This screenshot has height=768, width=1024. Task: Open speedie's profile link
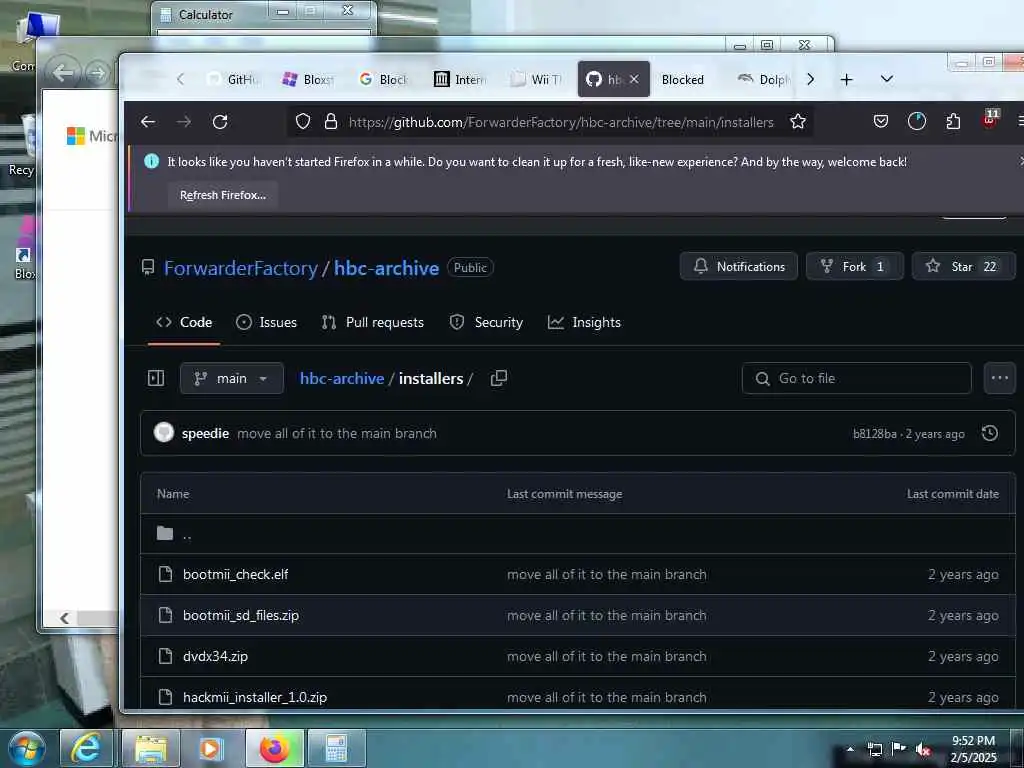pos(205,434)
